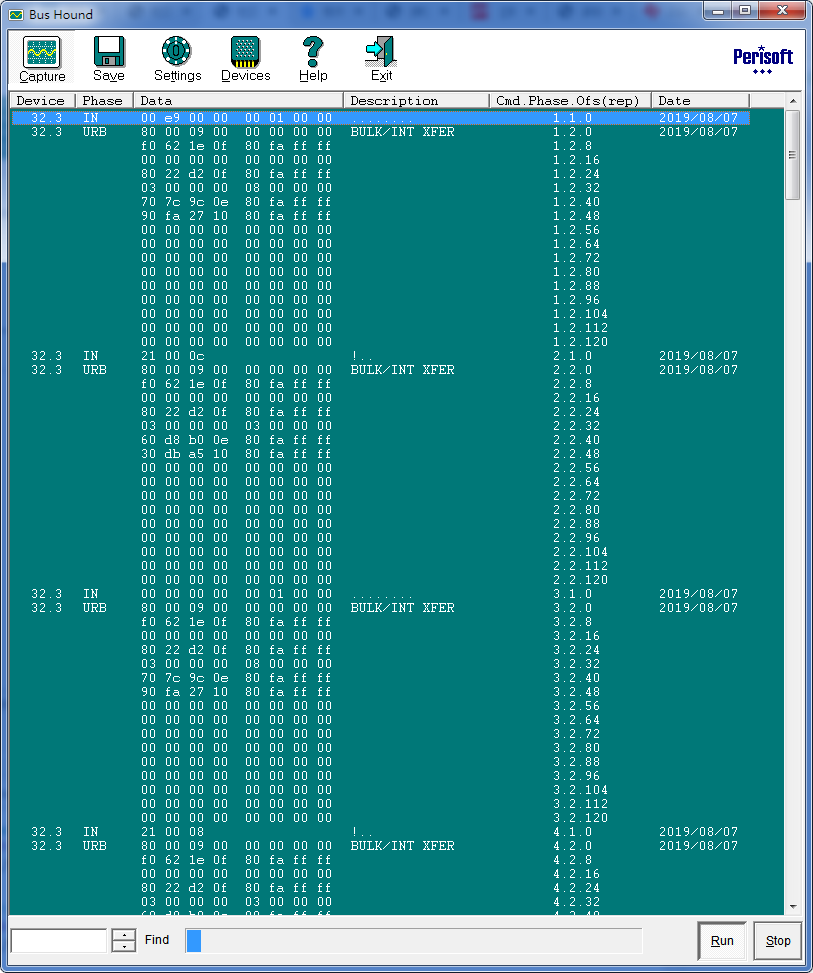Click the date in row 3.2.0

pyautogui.click(x=698, y=608)
